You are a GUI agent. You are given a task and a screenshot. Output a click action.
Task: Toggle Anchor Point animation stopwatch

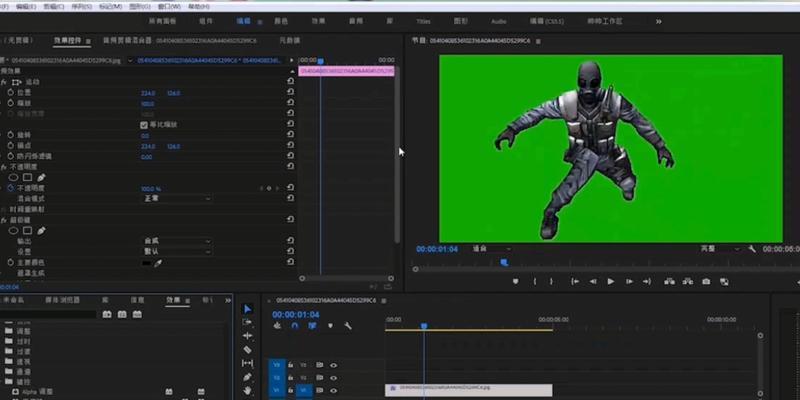click(x=10, y=145)
